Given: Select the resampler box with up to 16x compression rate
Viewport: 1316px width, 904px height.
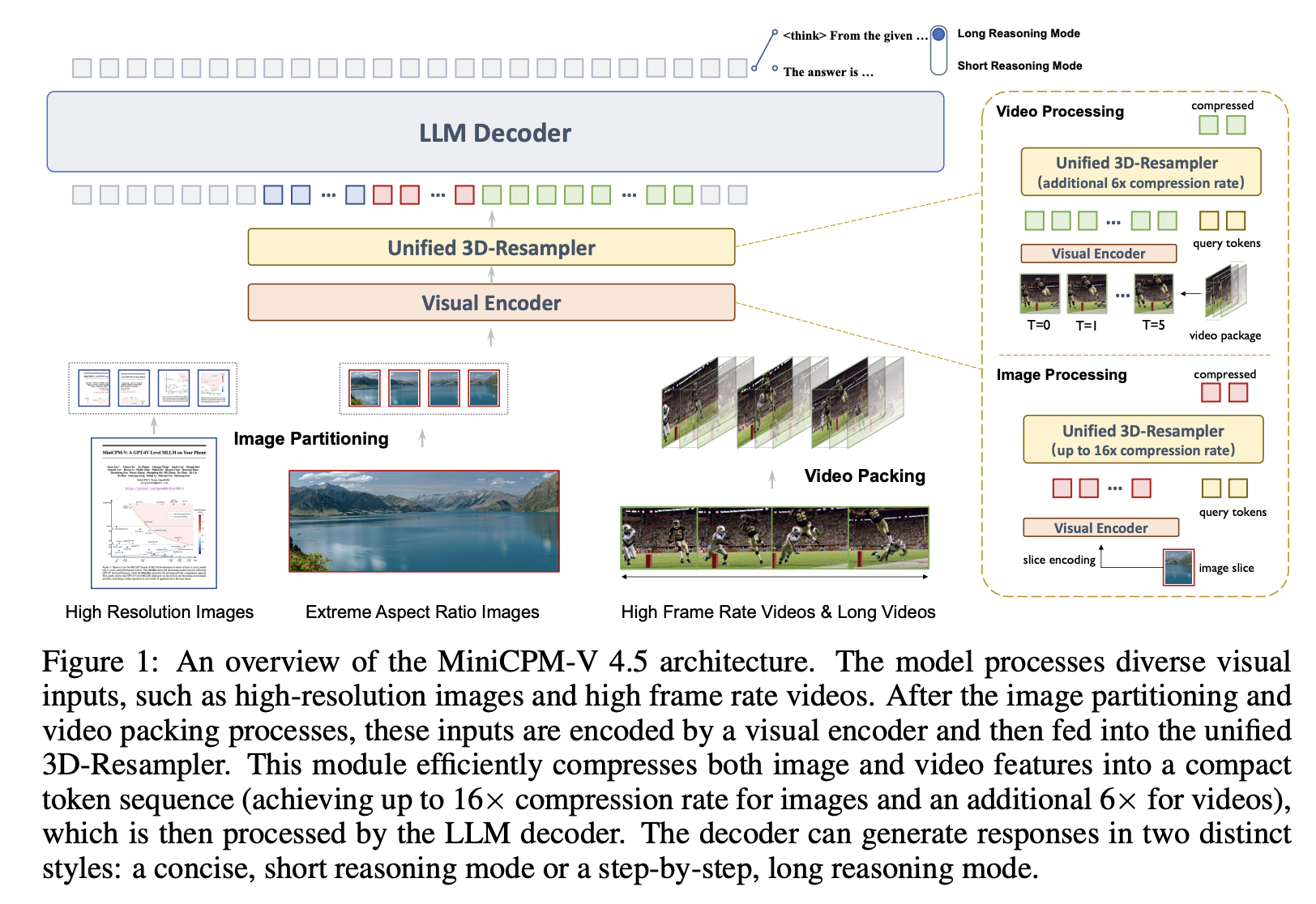Looking at the screenshot, I should point(1143,440).
